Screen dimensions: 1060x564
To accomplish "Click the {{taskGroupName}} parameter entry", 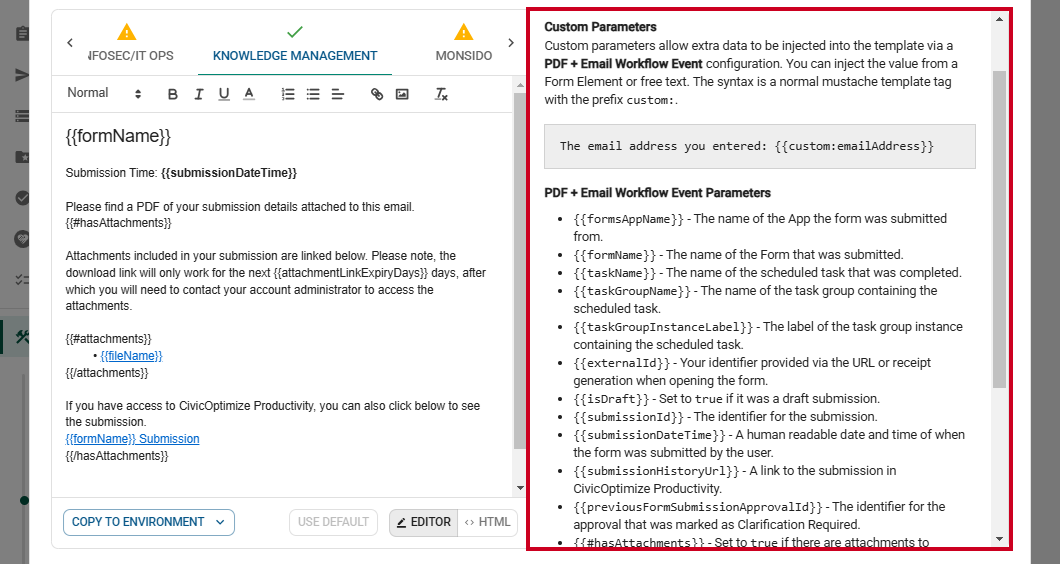I will [632, 291].
